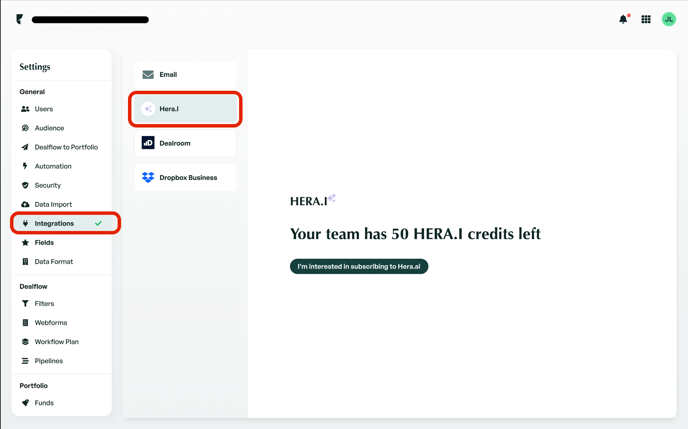The width and height of the screenshot is (688, 429).
Task: Select the Email integration
Action: point(185,75)
